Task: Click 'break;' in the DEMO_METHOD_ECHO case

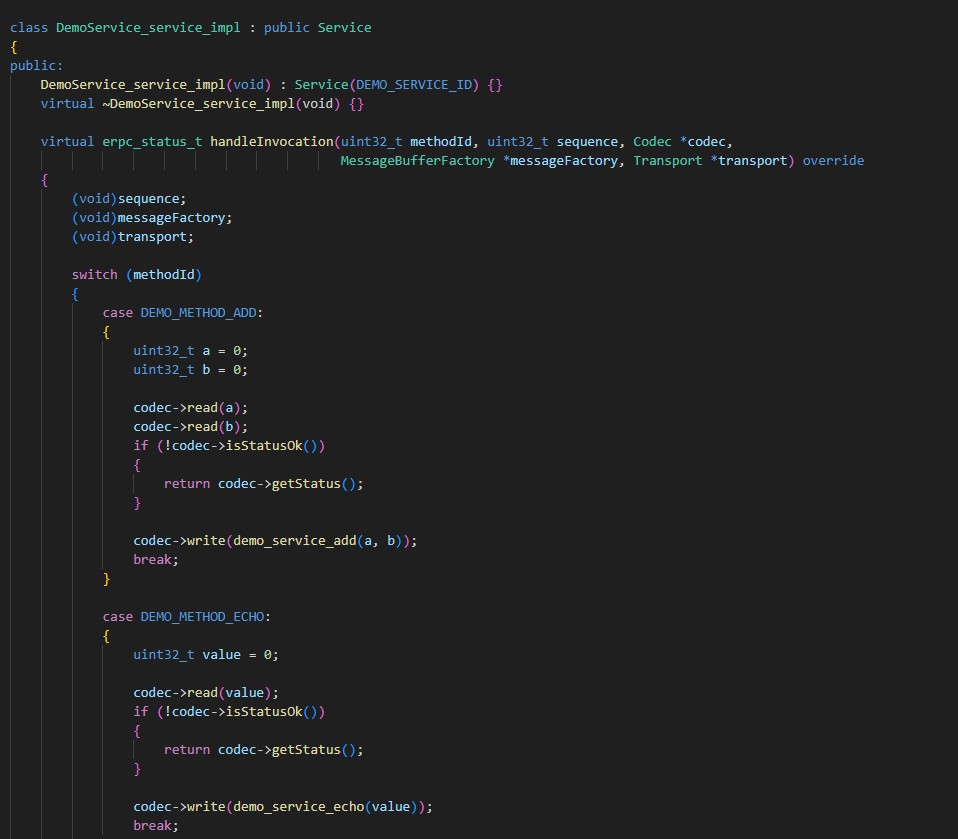Action: coord(156,826)
